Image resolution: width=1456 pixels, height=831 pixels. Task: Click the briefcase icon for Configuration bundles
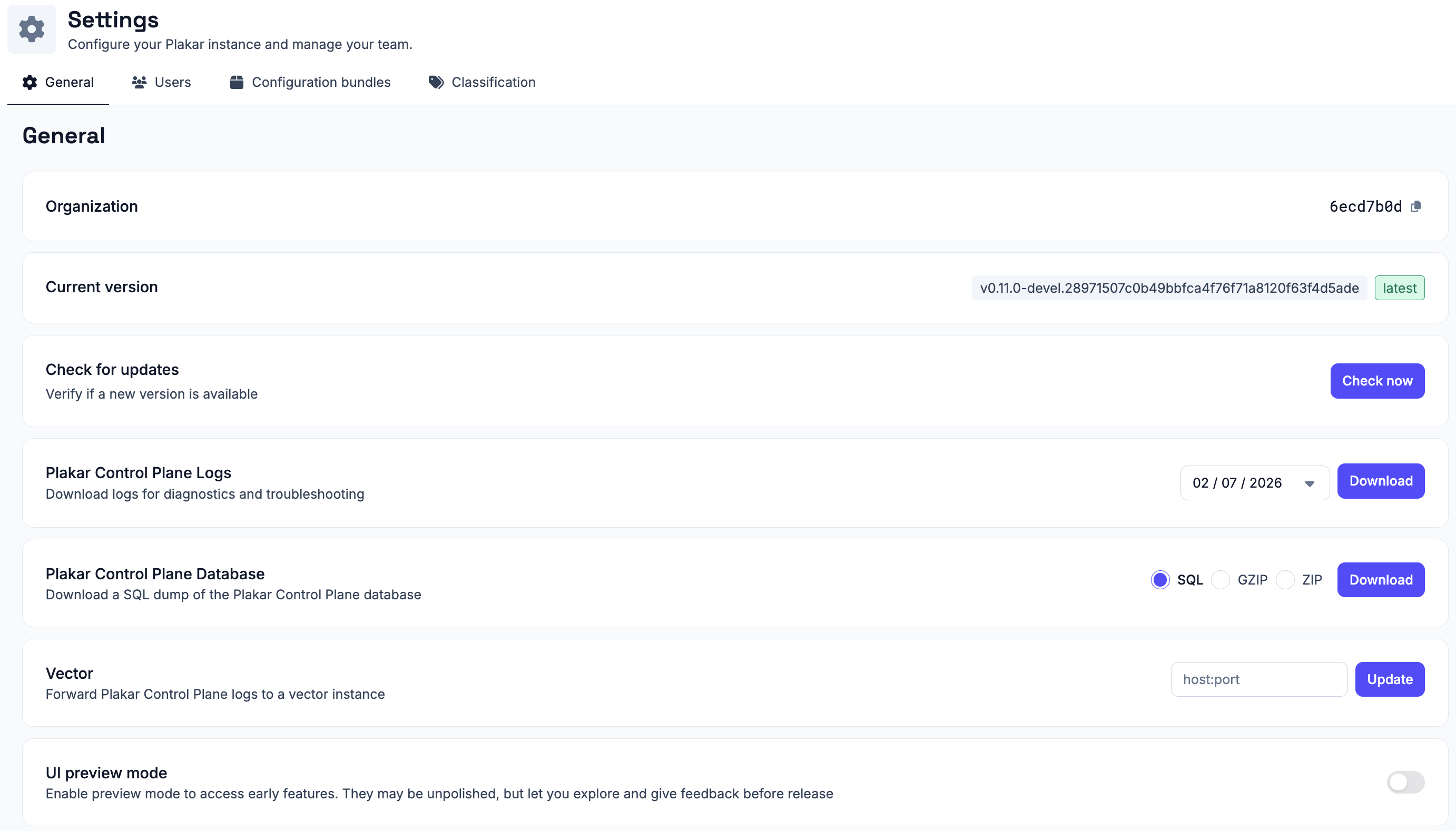[x=237, y=82]
